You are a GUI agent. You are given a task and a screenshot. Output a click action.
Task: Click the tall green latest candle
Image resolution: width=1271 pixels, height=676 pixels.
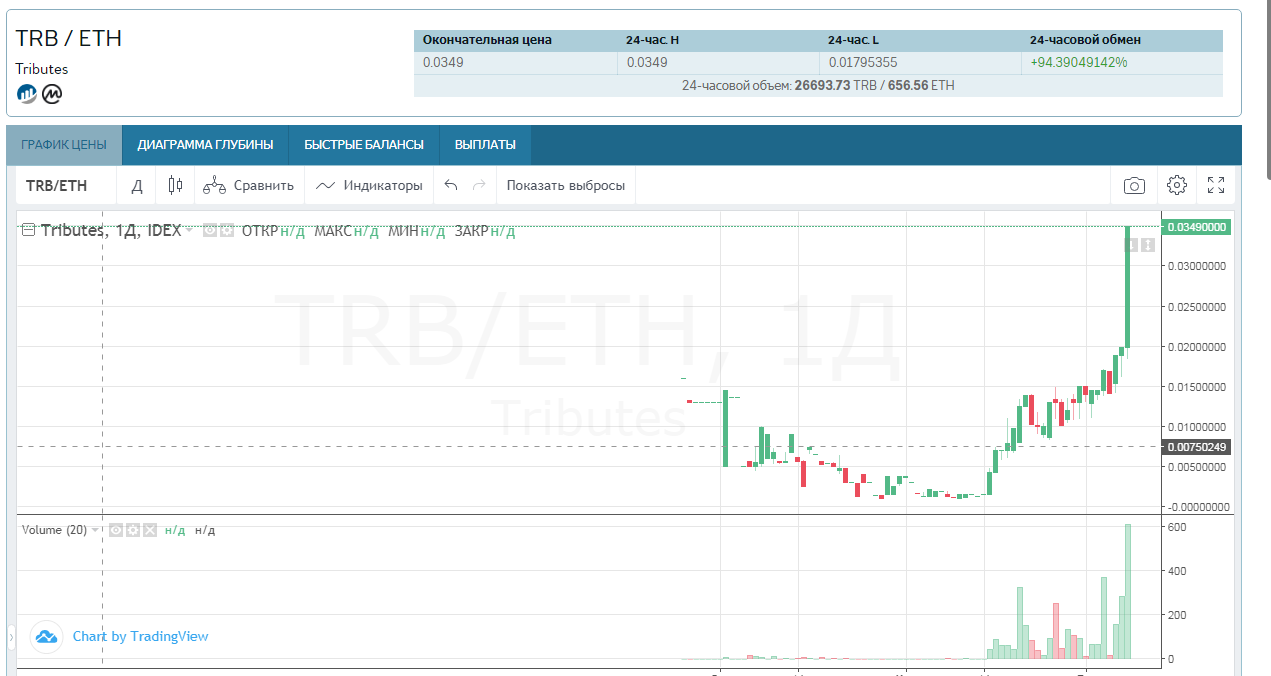[1127, 287]
